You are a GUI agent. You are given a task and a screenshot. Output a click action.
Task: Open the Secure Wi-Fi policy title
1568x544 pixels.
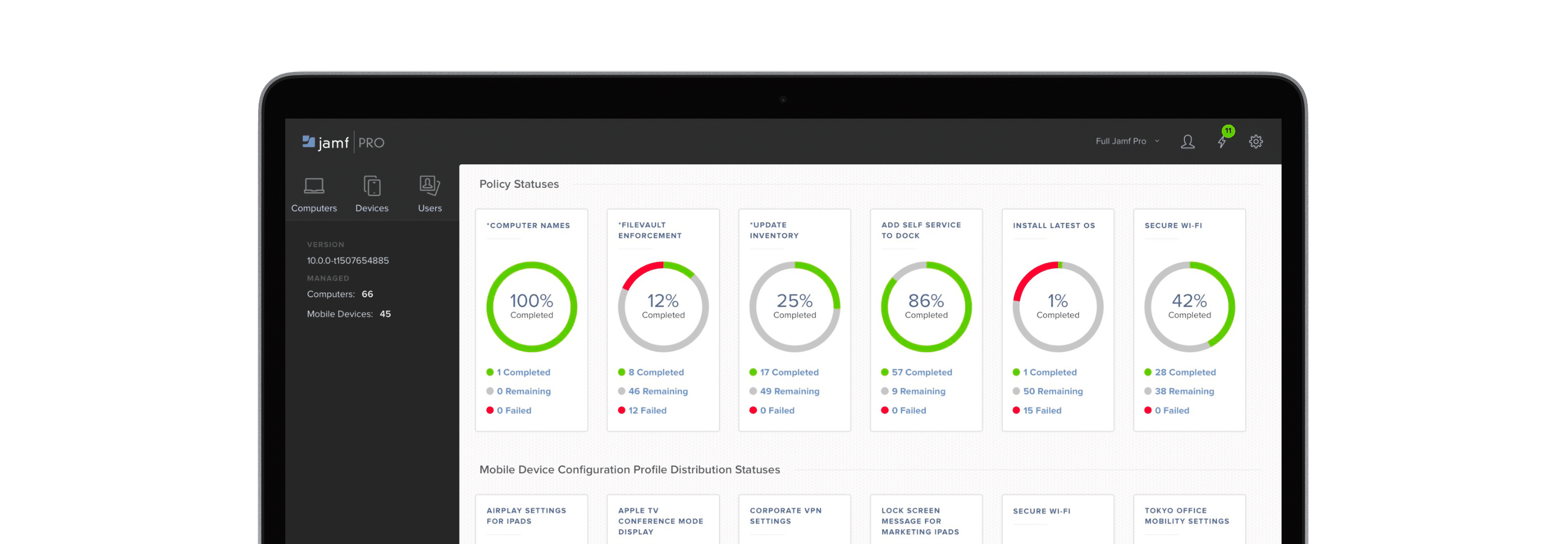(1173, 225)
